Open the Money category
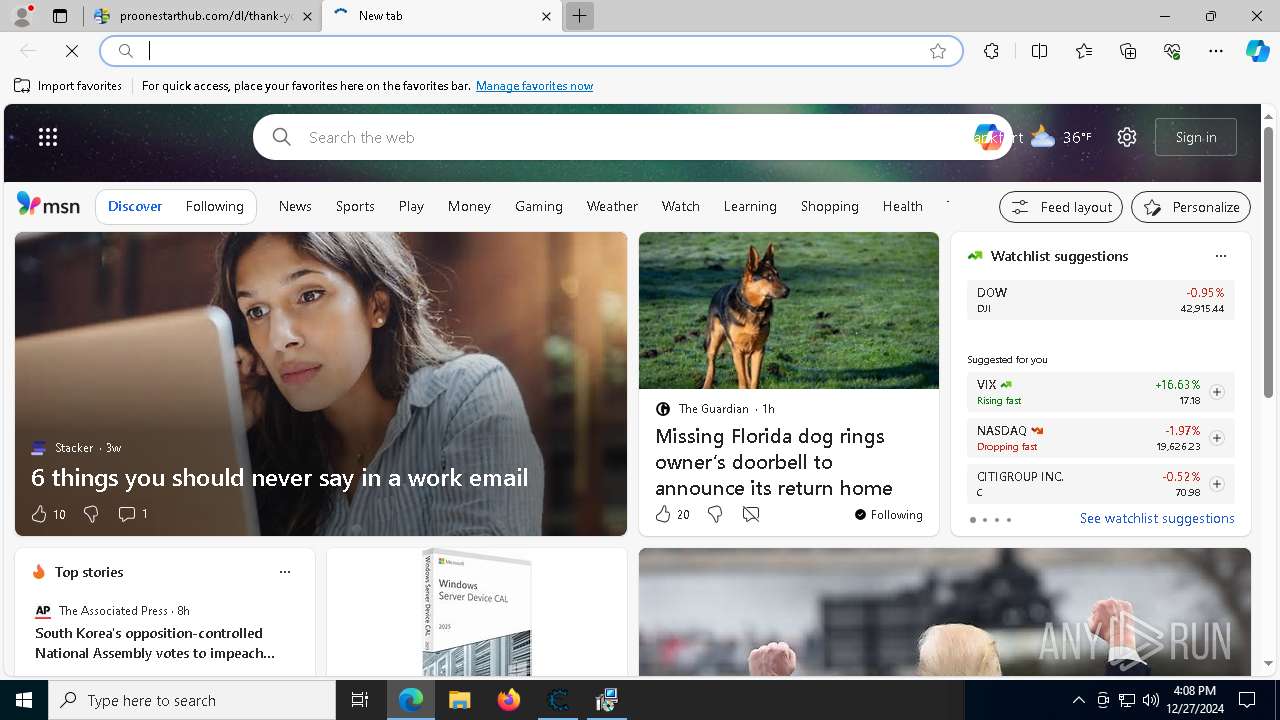Image resolution: width=1280 pixels, height=720 pixels. pyautogui.click(x=469, y=206)
